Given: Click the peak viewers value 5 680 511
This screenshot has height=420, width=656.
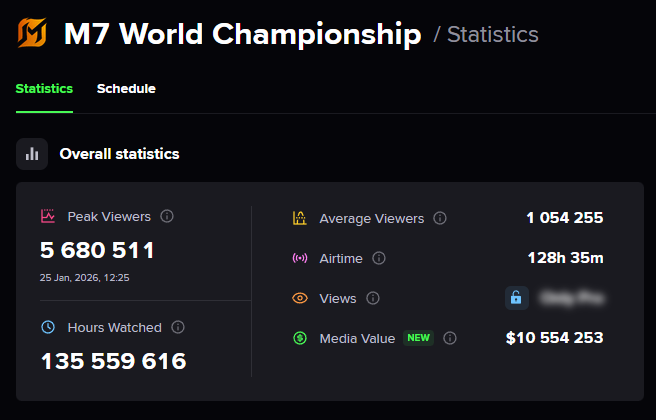Looking at the screenshot, I should coord(98,250).
